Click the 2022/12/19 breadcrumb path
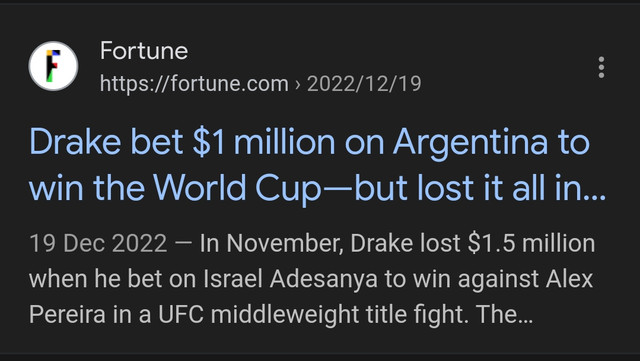 pos(364,84)
